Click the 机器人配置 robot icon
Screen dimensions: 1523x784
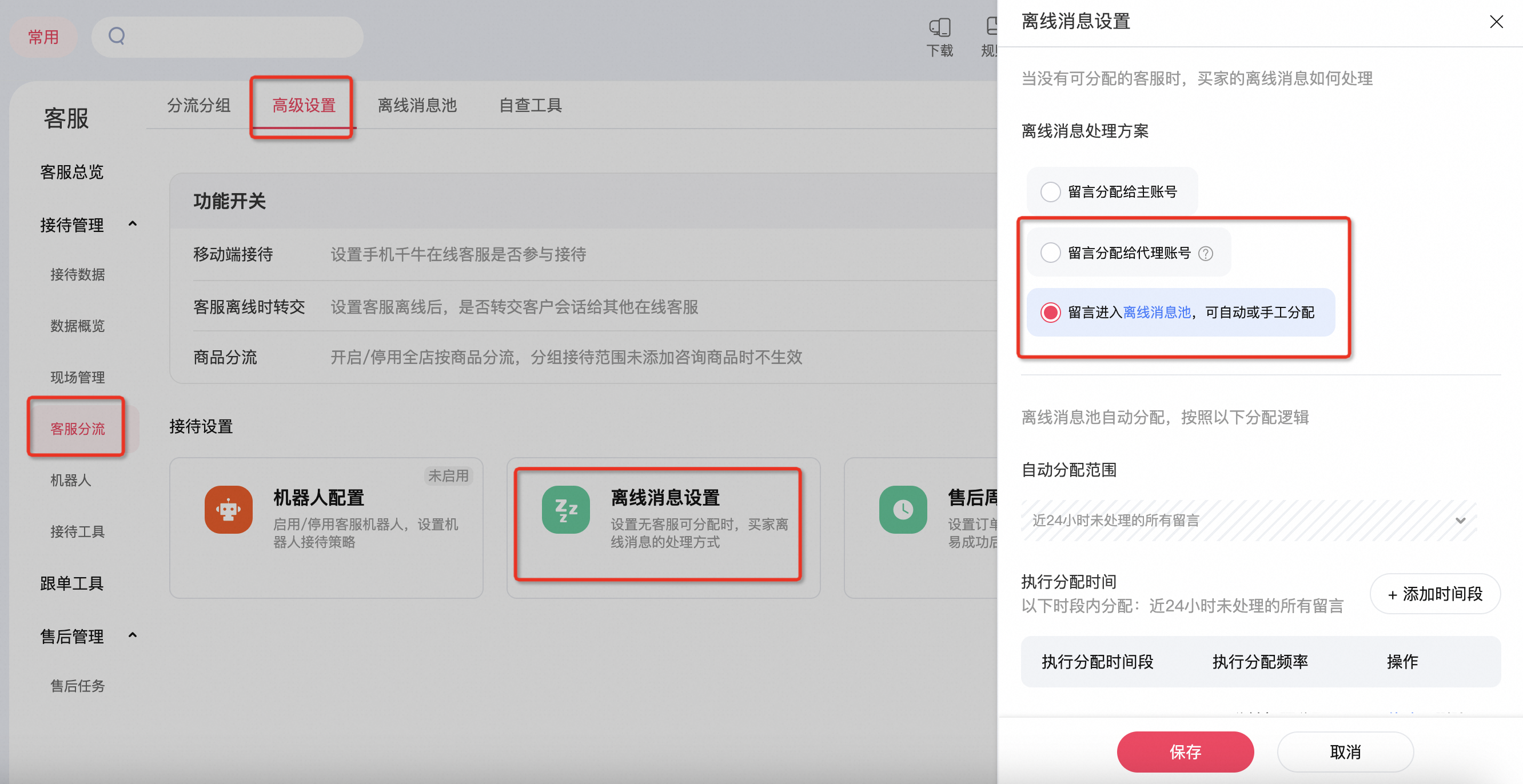point(229,509)
